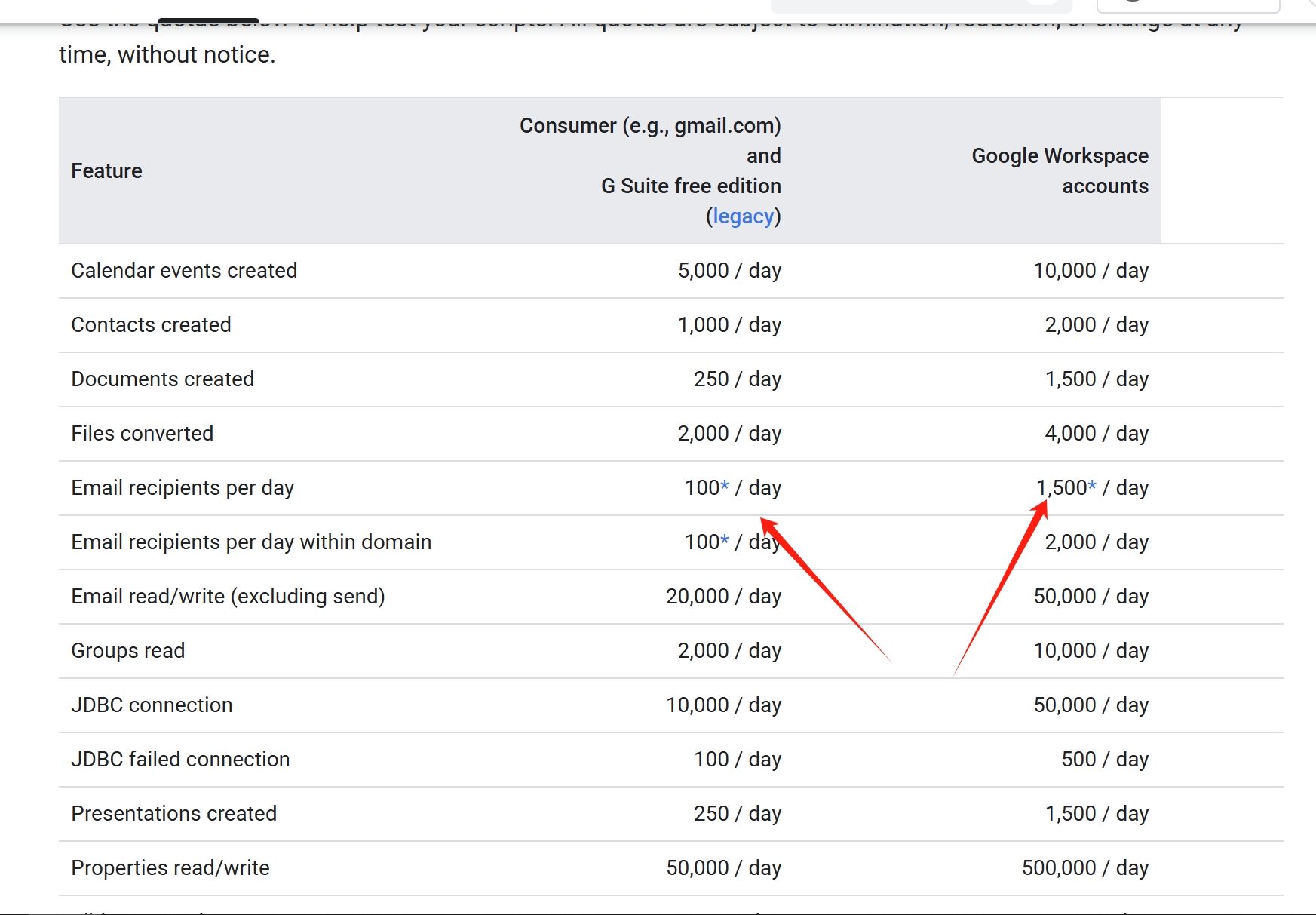Click the "Email recipients per day within domain" label
The height and width of the screenshot is (915, 1316).
coord(251,542)
